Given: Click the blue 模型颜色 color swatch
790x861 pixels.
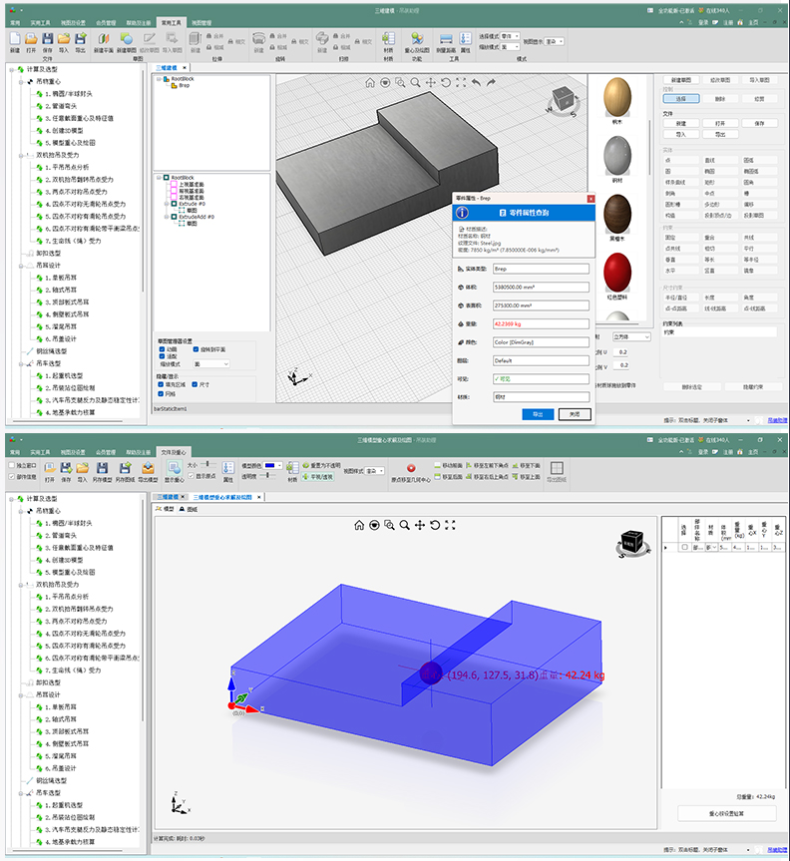Looking at the screenshot, I should tap(272, 465).
